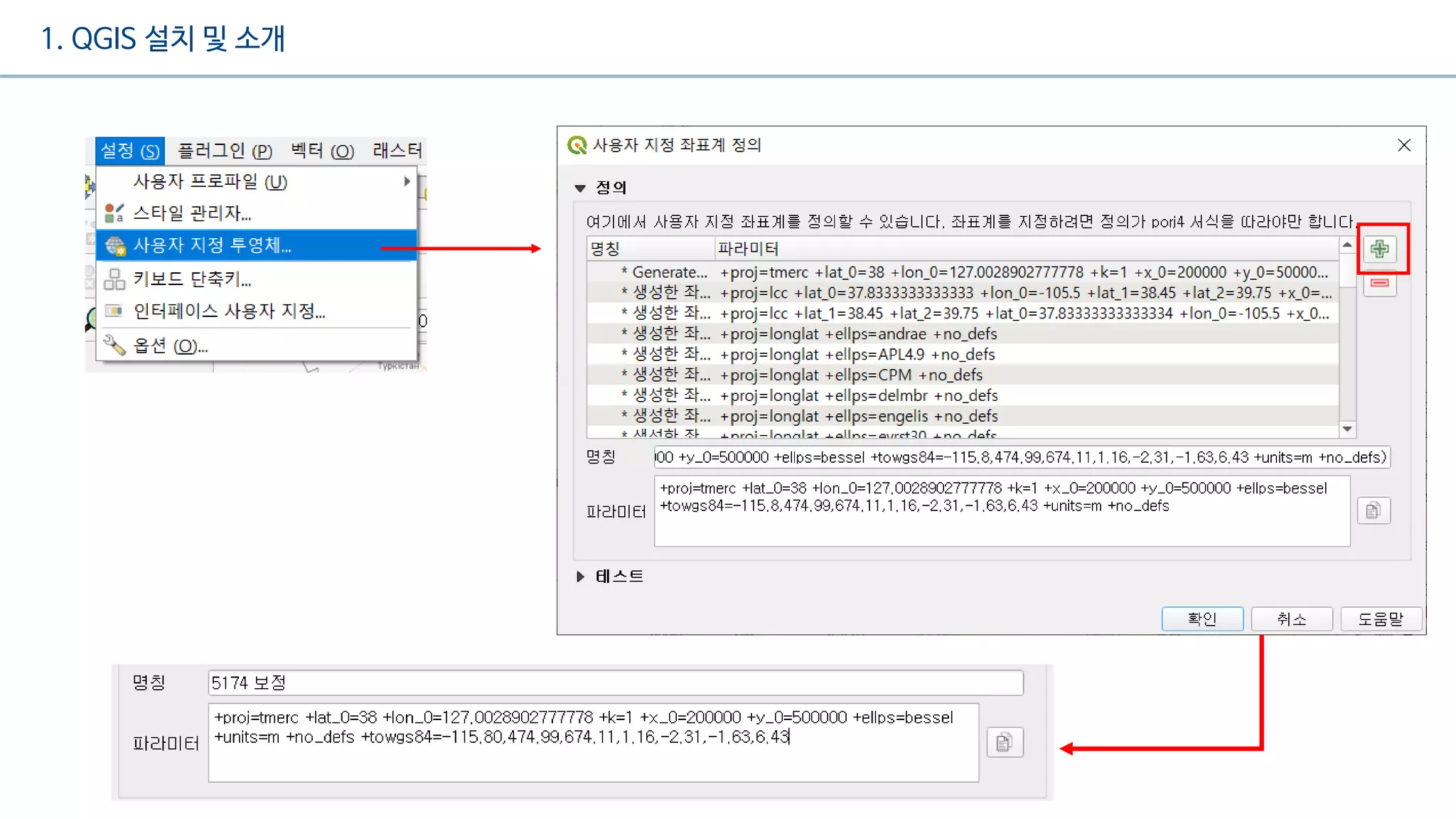Select 사용자 프로파일 (U) menu entry
This screenshot has height=819, width=1456.
point(256,181)
